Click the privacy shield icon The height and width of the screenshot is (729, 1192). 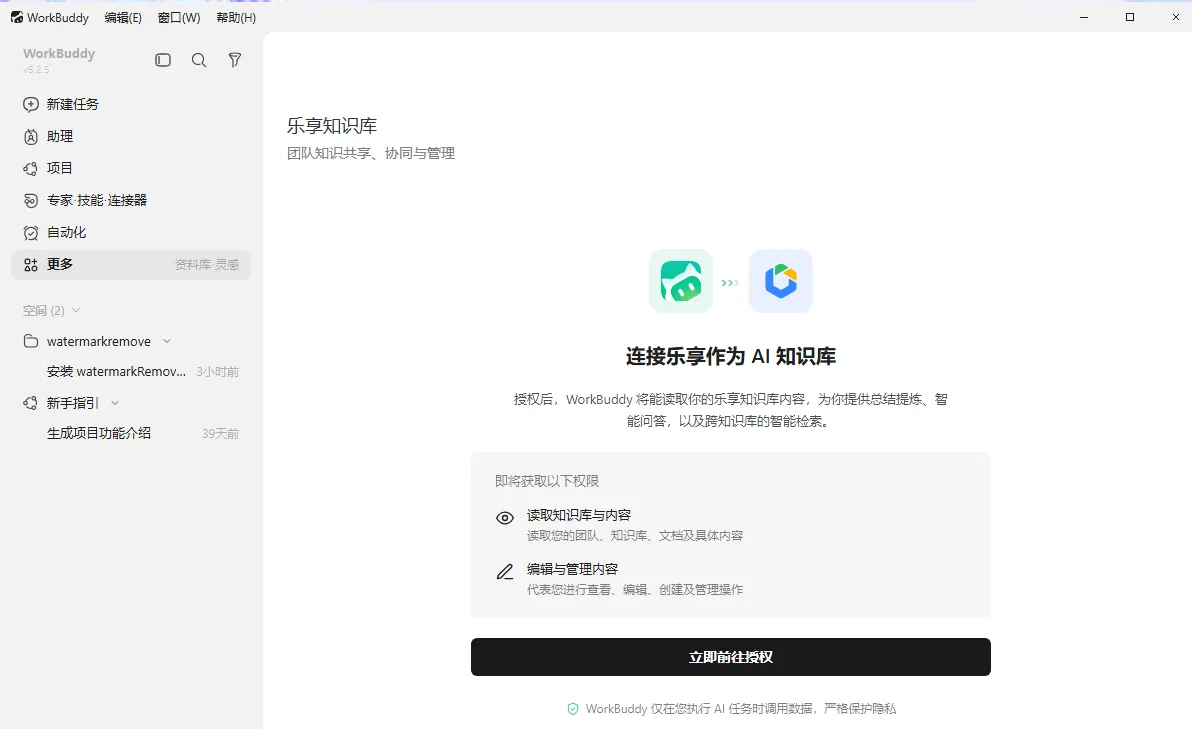click(573, 708)
